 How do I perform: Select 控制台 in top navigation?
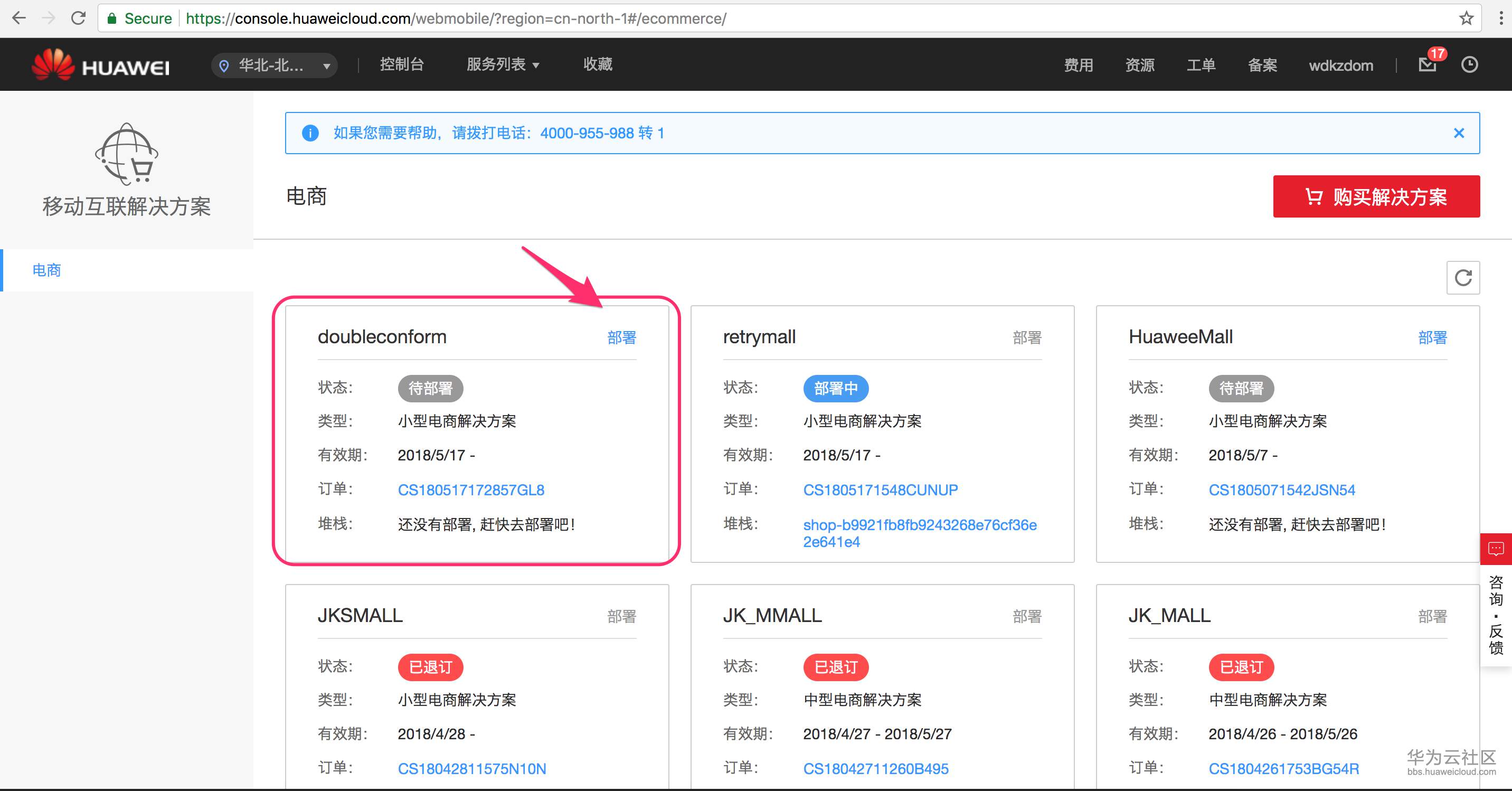(401, 64)
